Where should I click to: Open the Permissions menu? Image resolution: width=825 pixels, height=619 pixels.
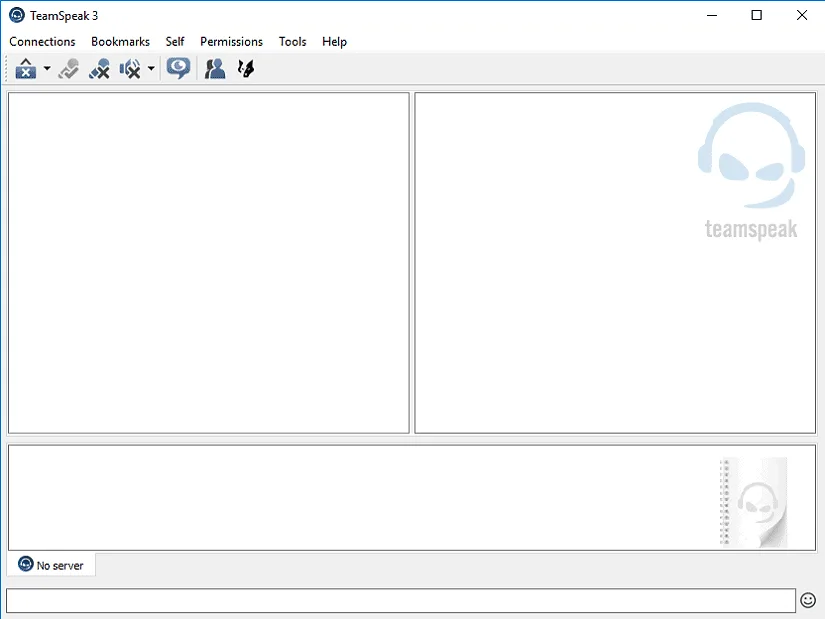pyautogui.click(x=231, y=42)
